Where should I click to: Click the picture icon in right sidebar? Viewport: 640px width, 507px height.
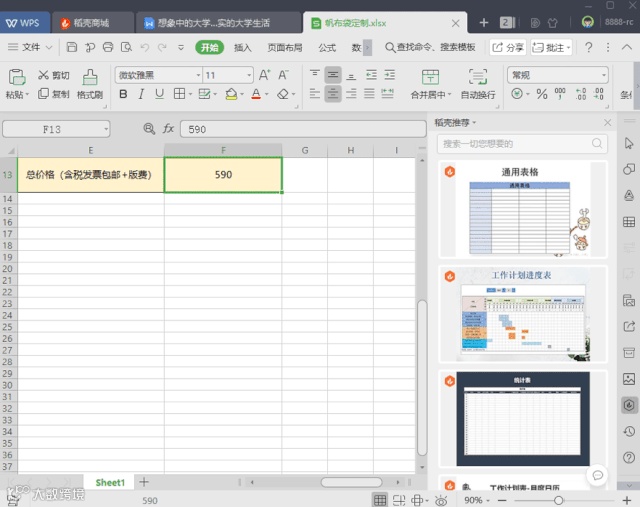(629, 379)
